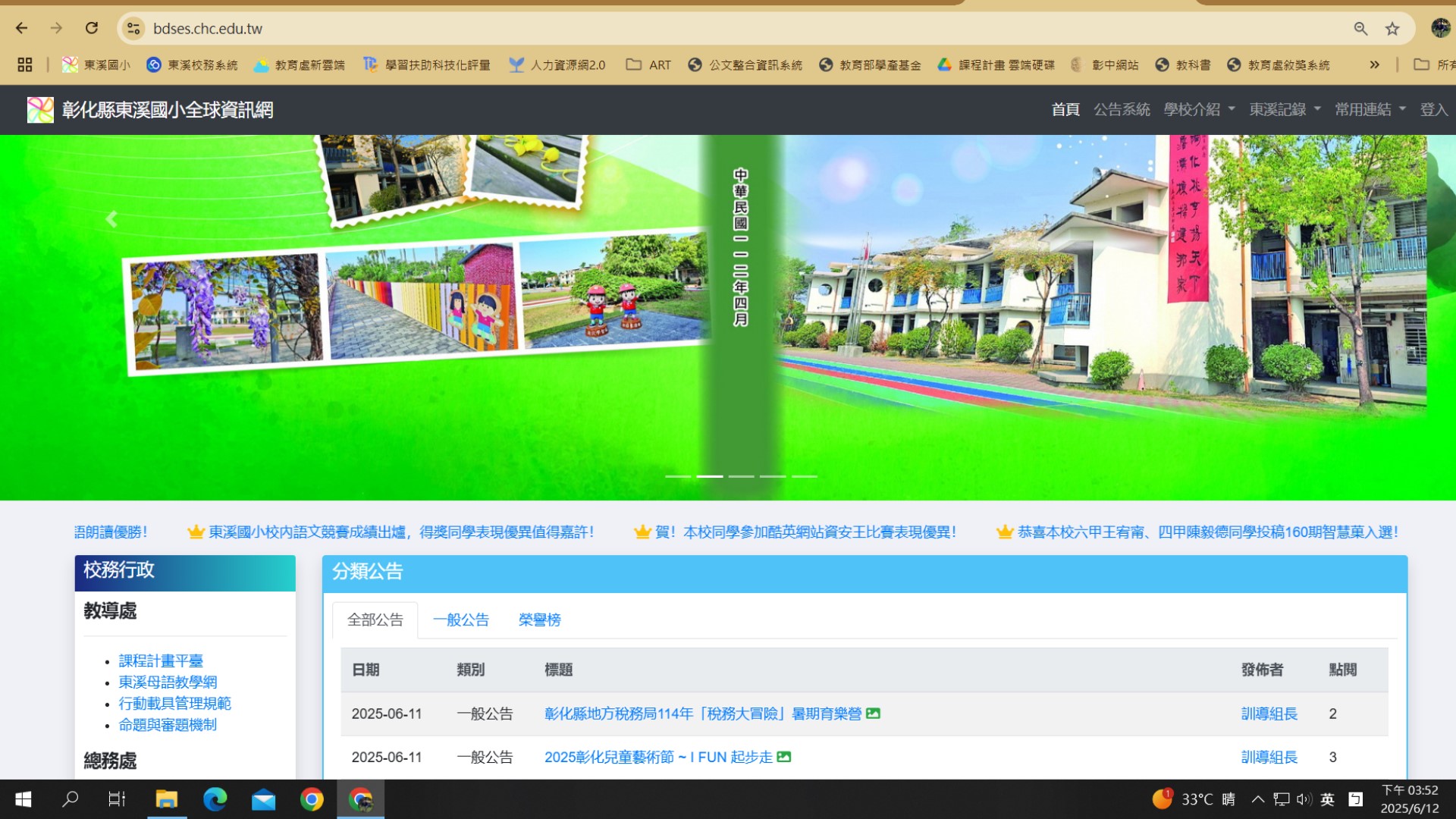
Task: Bookmark this page with star icon
Action: [x=1392, y=29]
